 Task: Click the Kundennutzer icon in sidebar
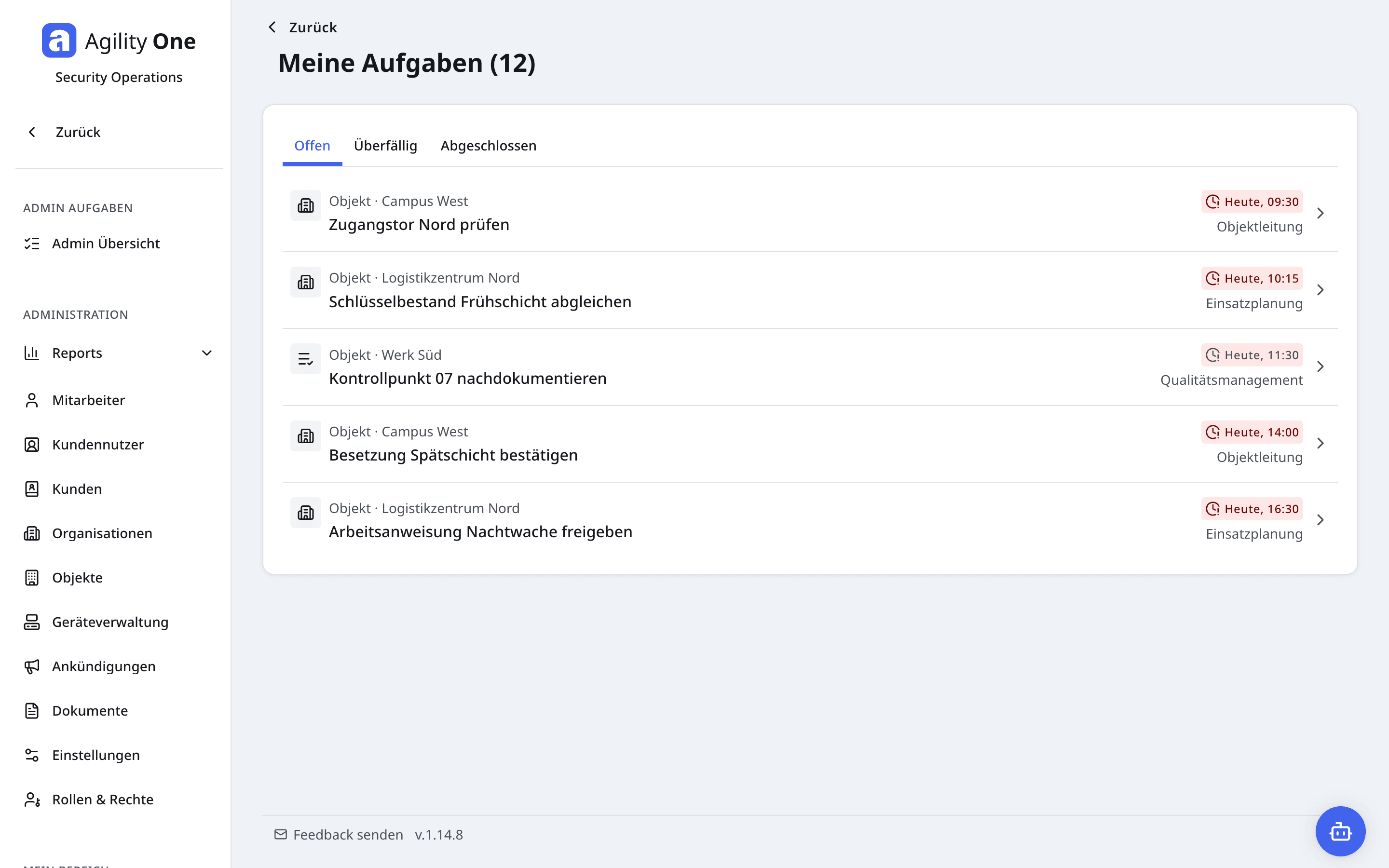click(x=31, y=444)
